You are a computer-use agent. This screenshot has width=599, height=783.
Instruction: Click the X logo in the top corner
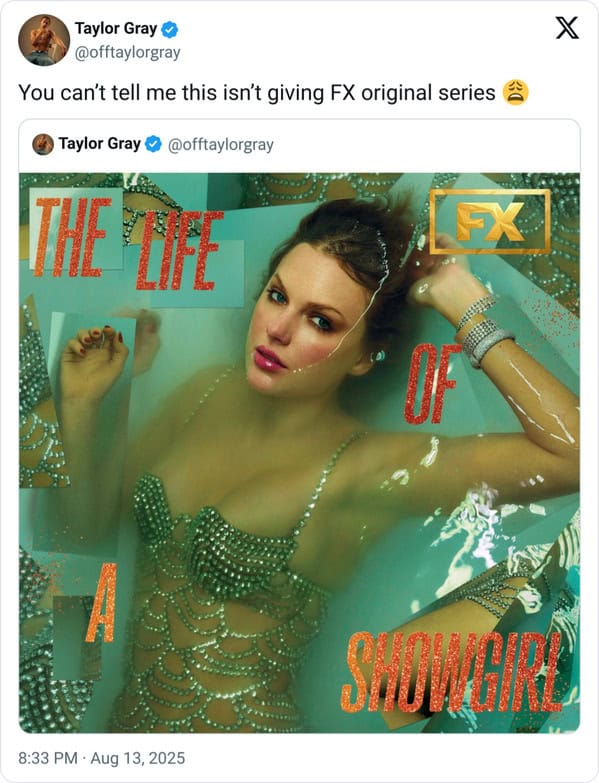tap(568, 27)
